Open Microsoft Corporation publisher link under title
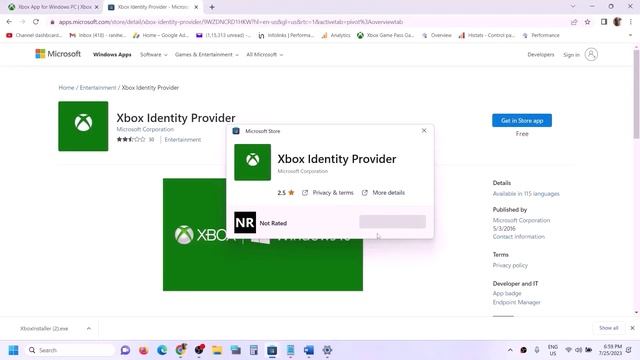This screenshot has height=360, width=640. point(145,129)
